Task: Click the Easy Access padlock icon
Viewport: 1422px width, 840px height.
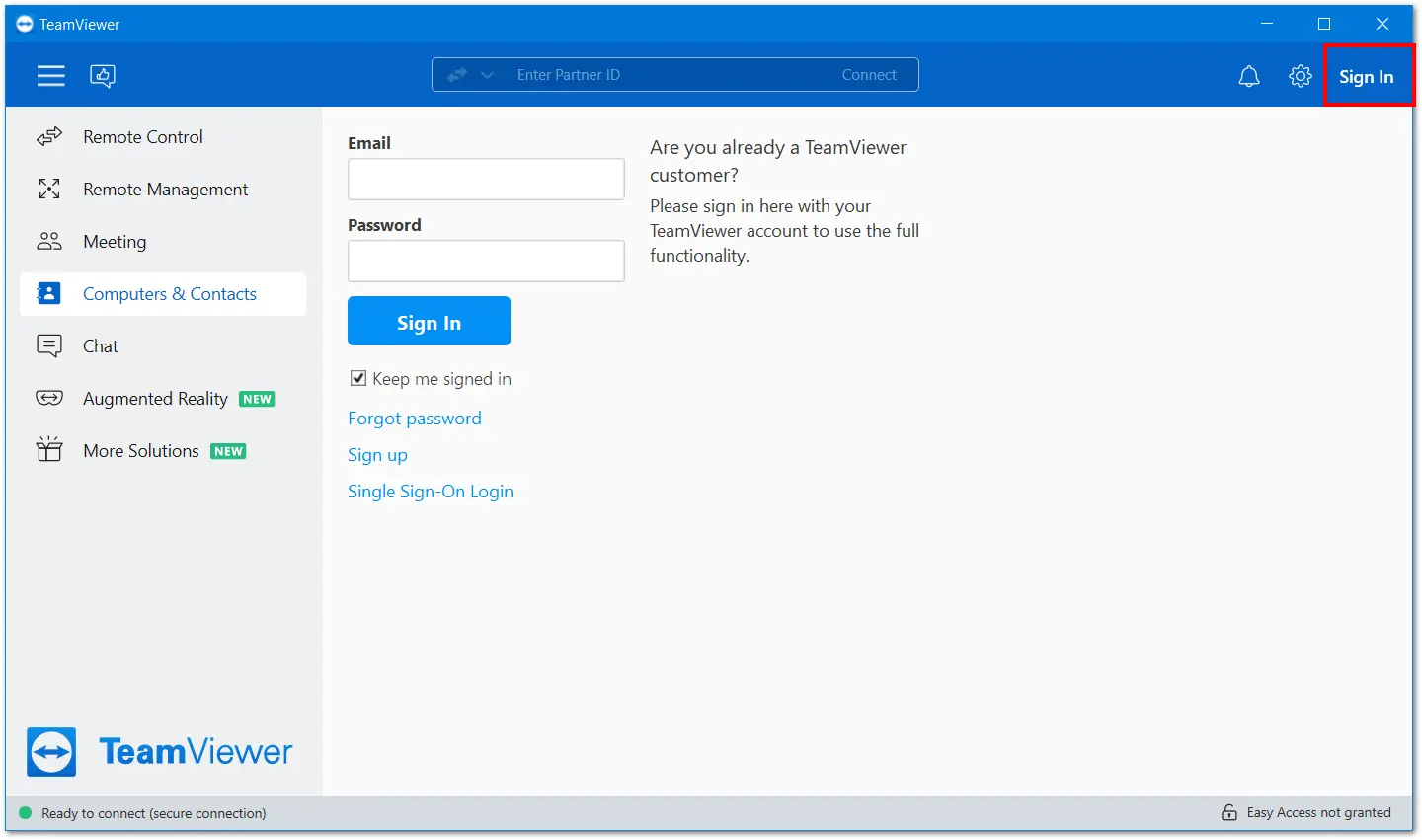Action: 1229,812
